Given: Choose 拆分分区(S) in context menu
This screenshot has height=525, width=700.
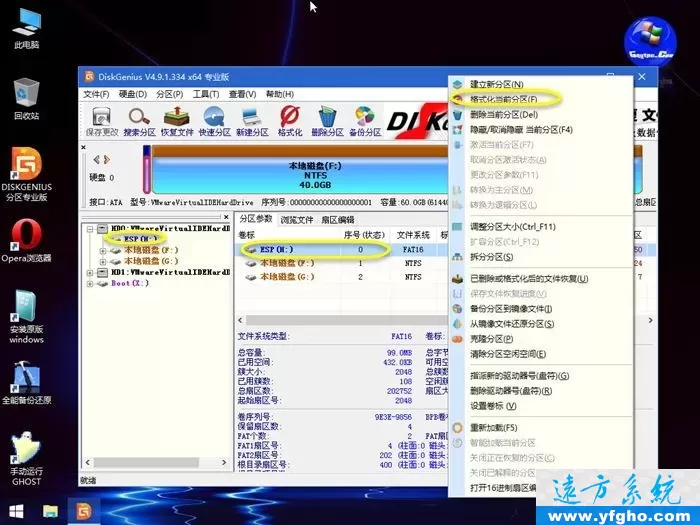Looking at the screenshot, I should pos(541,257).
